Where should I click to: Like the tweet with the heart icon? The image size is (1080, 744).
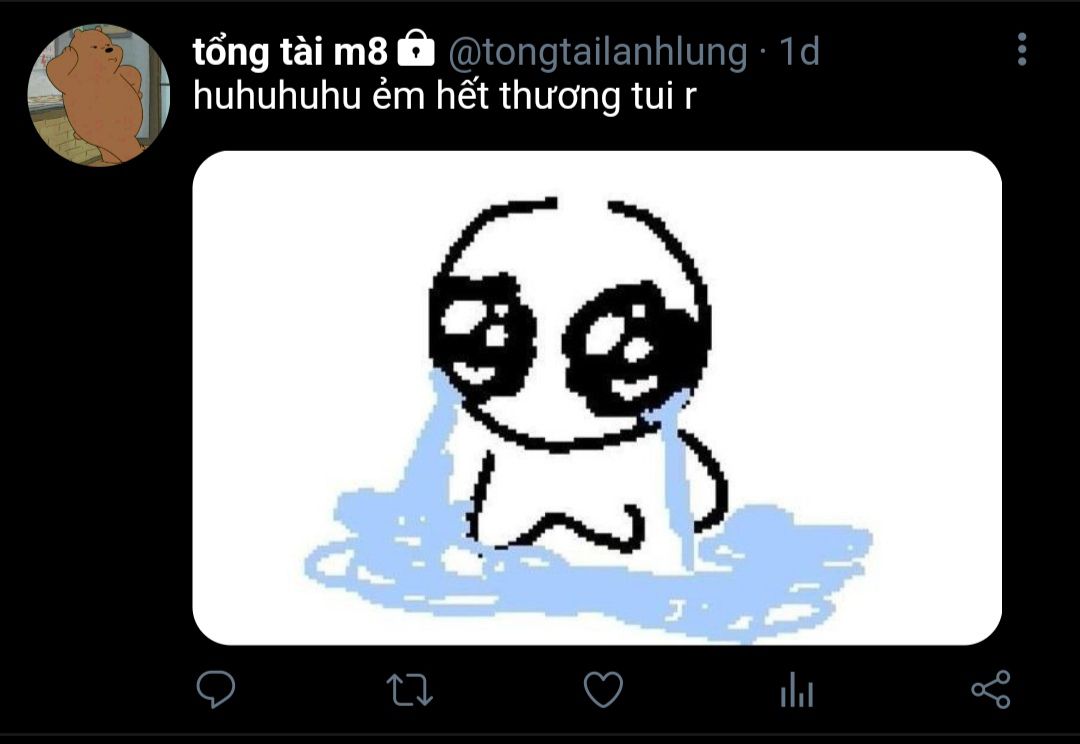coord(603,690)
